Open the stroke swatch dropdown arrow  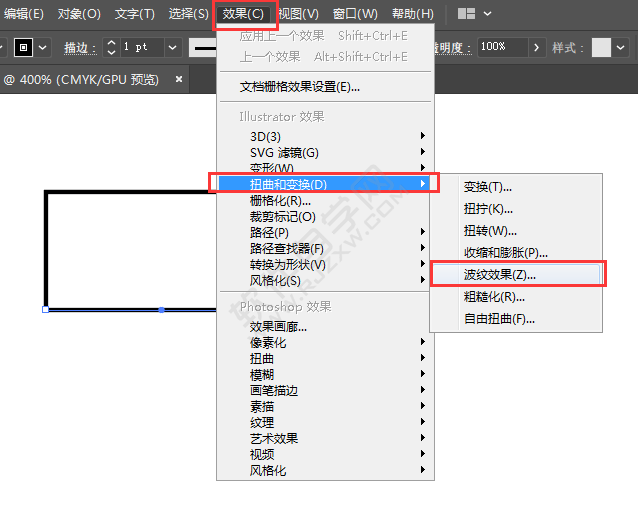pos(42,48)
